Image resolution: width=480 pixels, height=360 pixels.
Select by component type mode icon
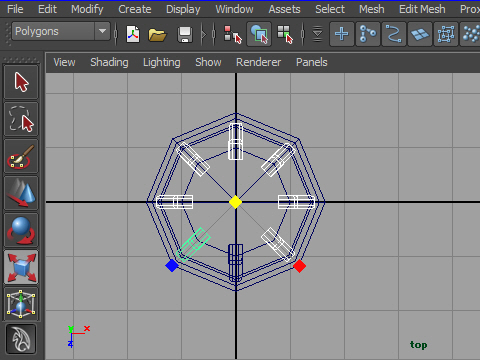pyautogui.click(x=285, y=34)
